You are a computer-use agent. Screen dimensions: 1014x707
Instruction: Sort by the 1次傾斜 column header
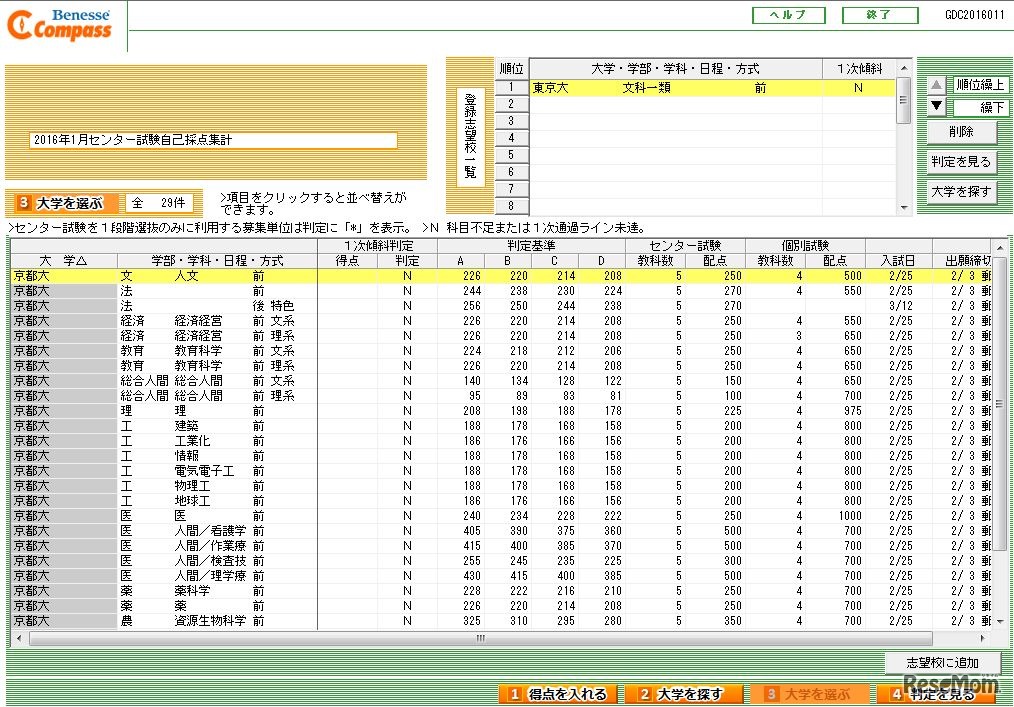coord(862,67)
